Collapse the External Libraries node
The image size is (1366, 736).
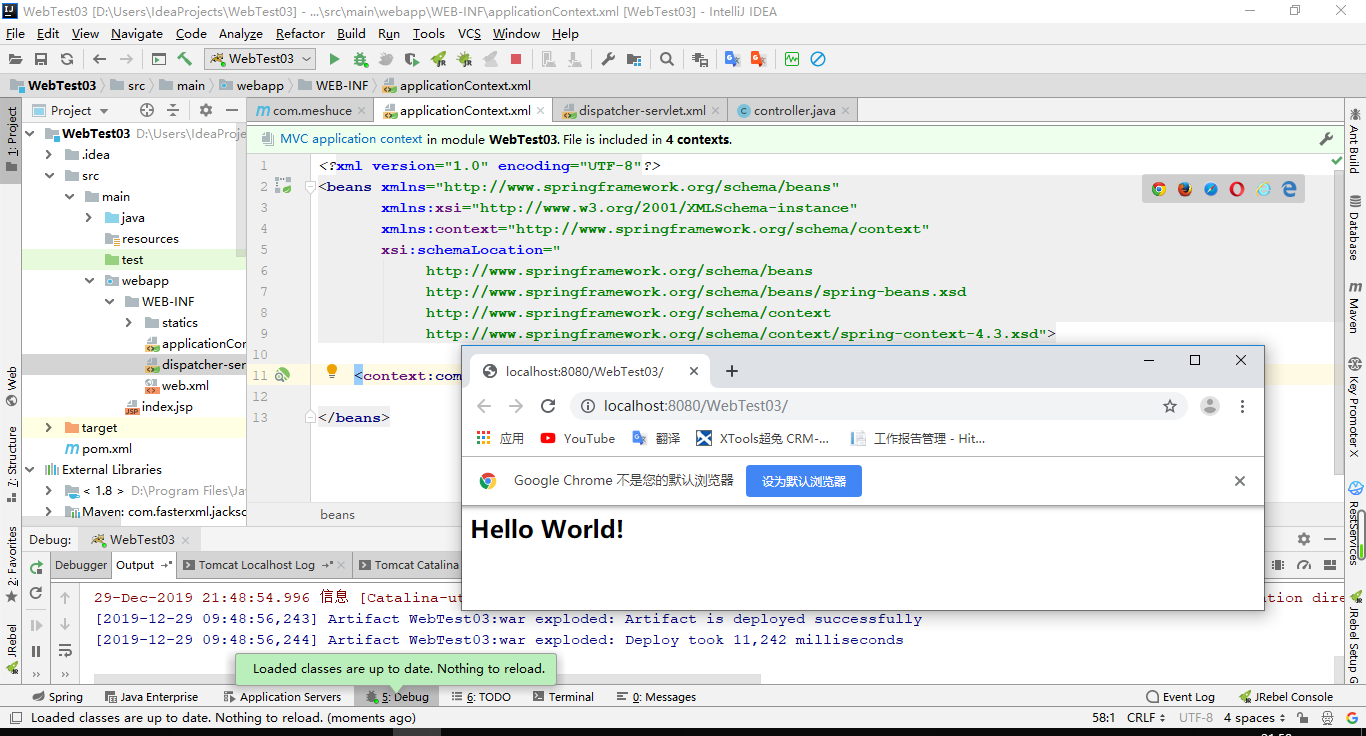click(x=29, y=469)
